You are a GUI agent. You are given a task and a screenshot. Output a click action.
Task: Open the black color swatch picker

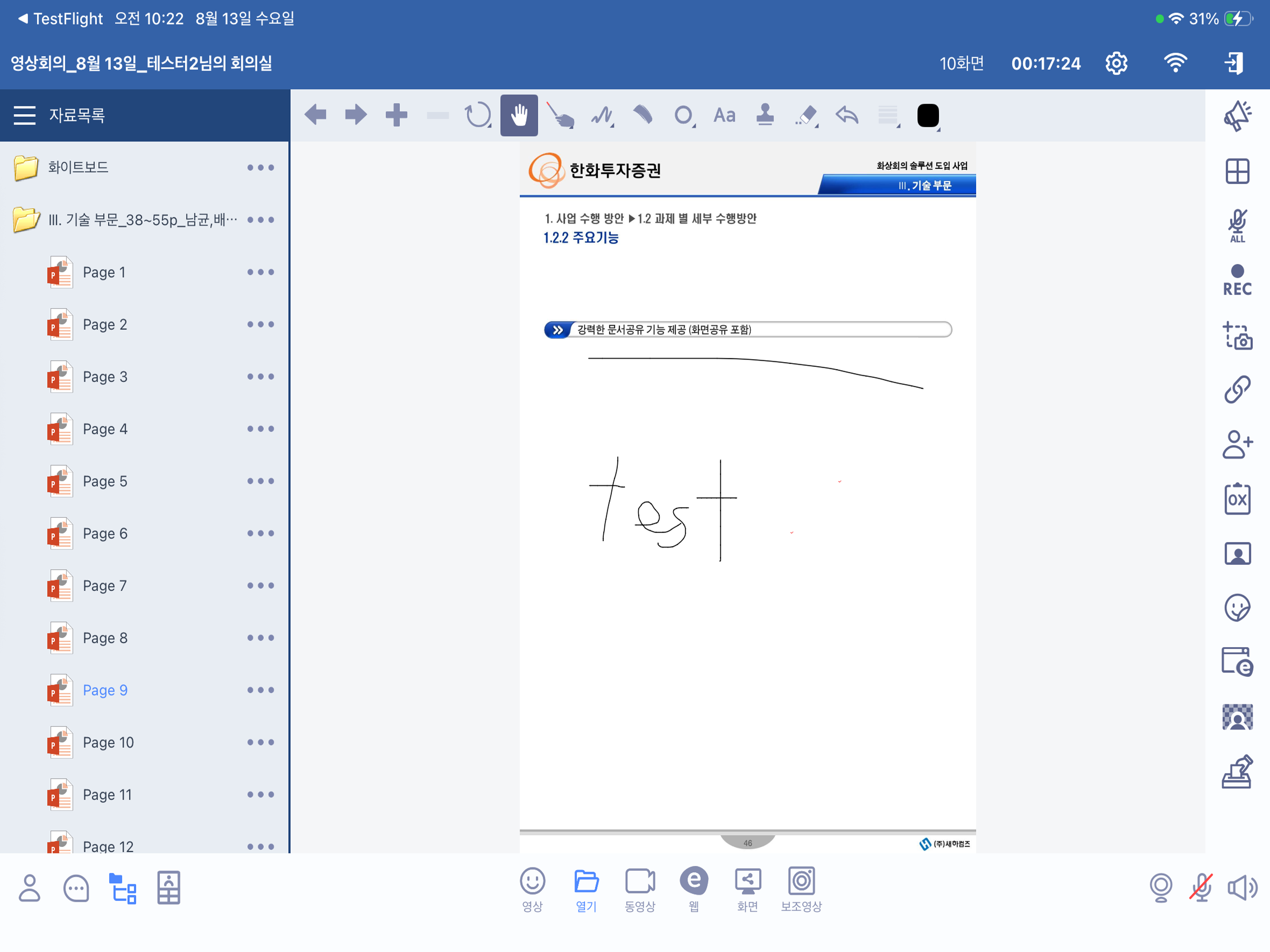tap(927, 115)
